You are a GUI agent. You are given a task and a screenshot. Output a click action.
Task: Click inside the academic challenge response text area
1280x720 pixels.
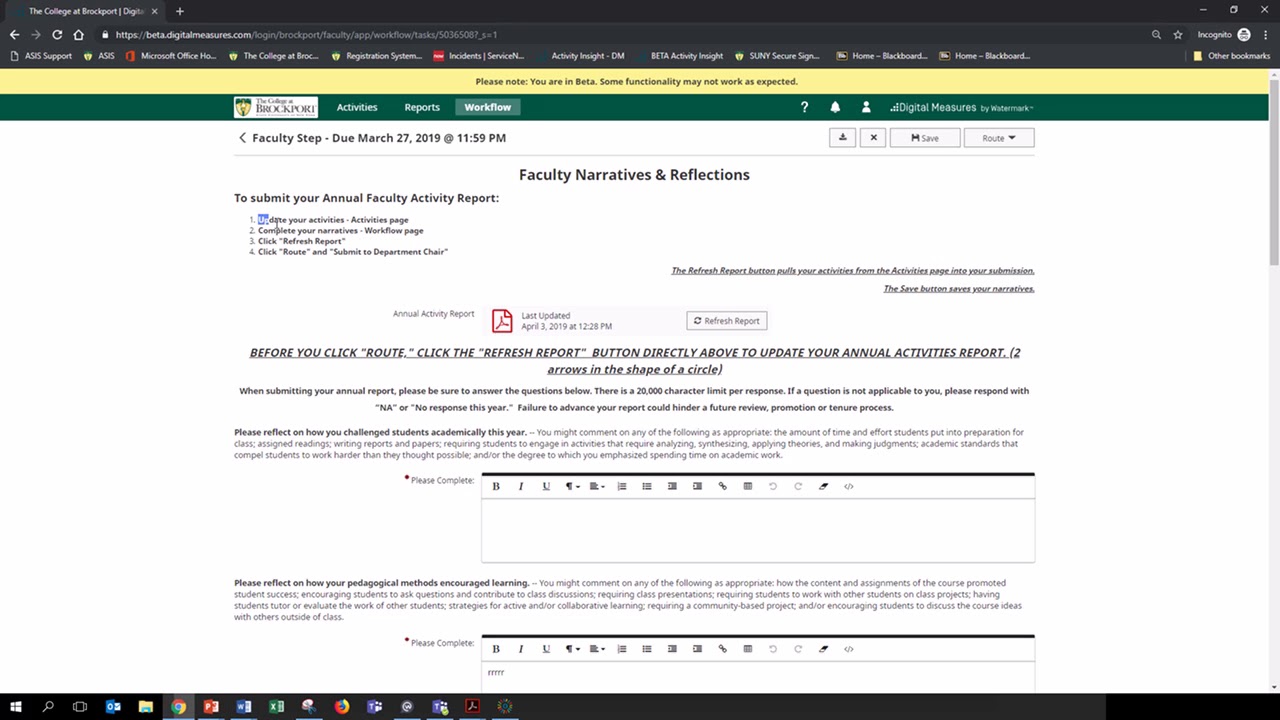[x=758, y=531]
